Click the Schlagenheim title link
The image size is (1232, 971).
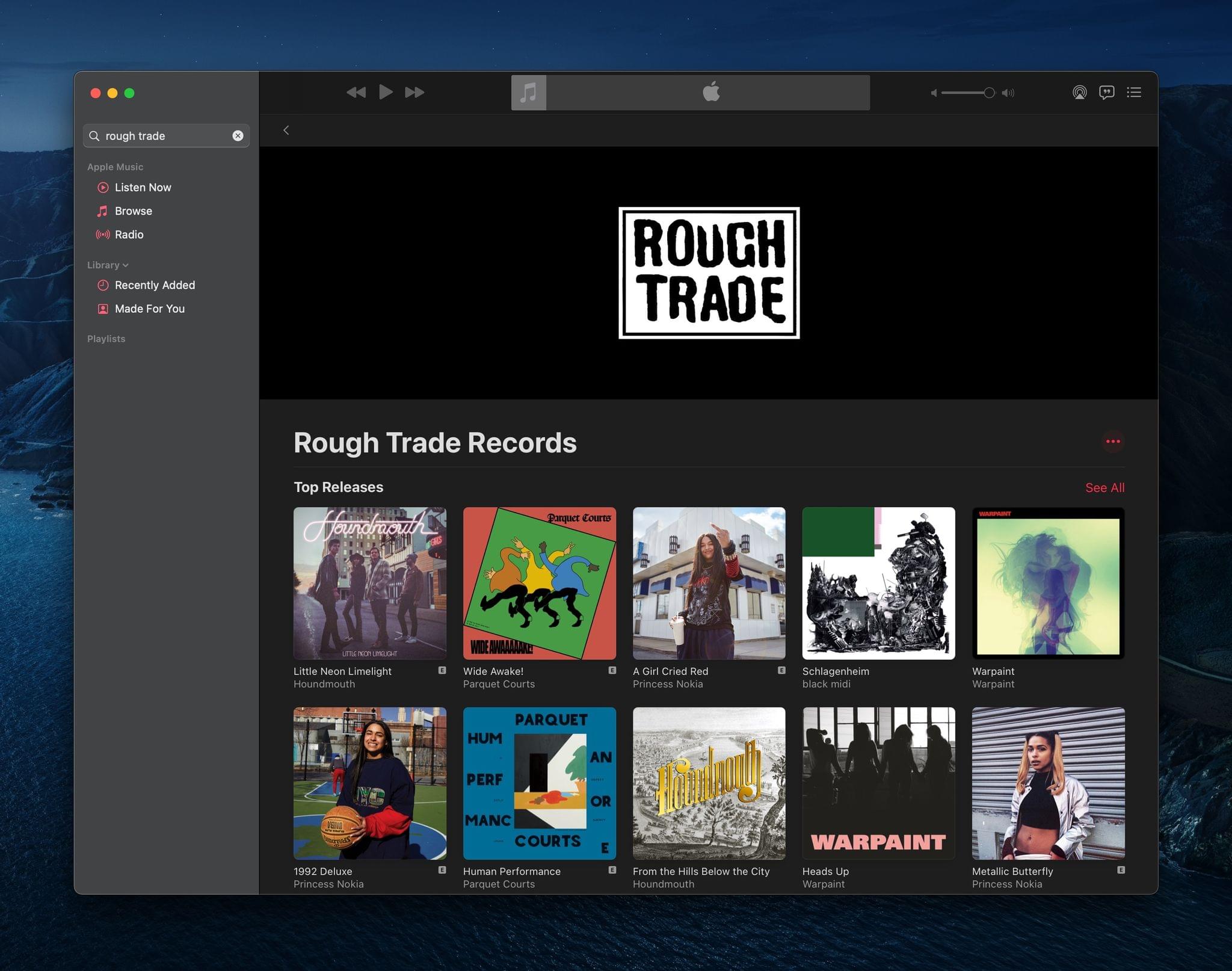pos(836,671)
